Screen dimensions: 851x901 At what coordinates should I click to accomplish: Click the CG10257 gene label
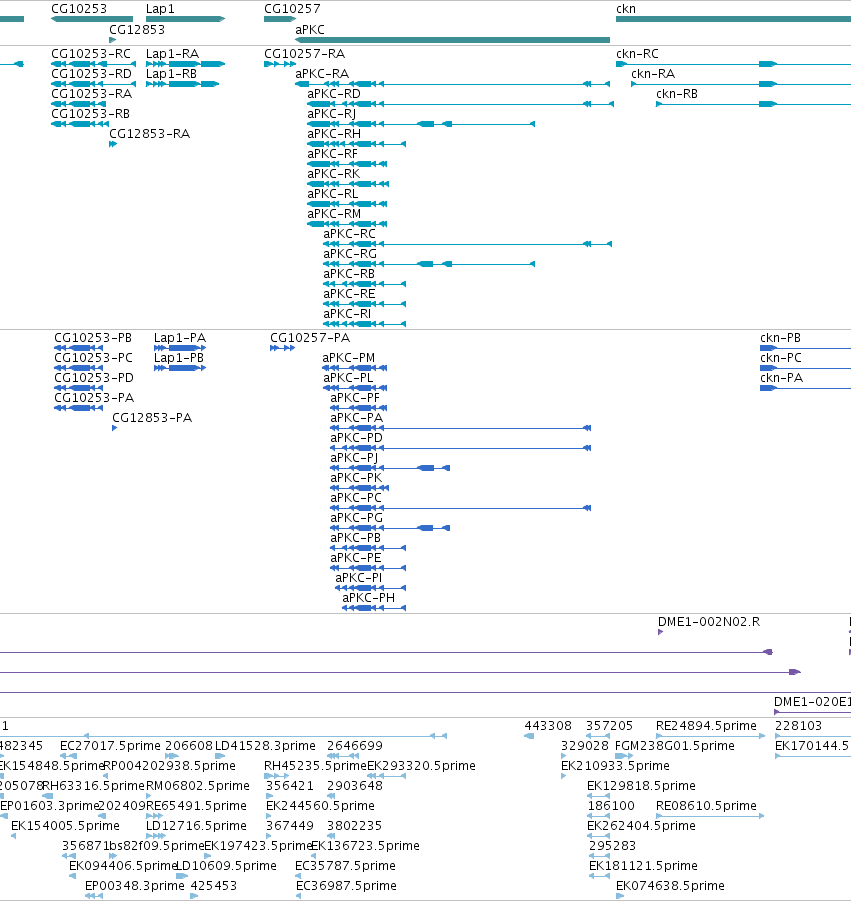point(292,9)
